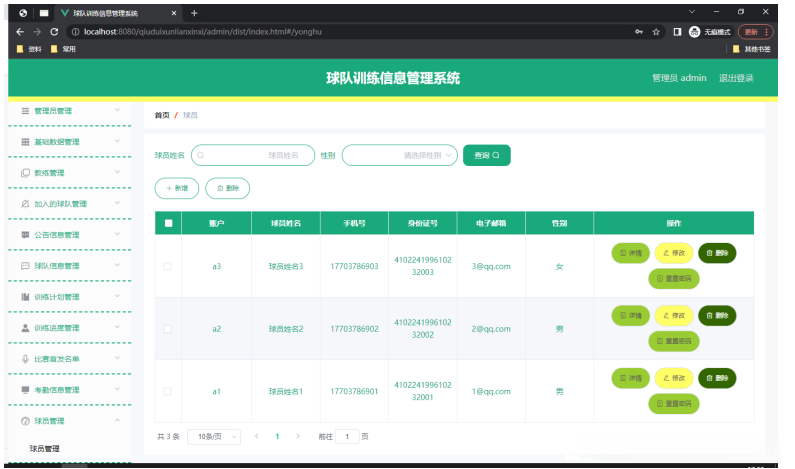
Task: Bookmark this page with the star icon
Action: pyautogui.click(x=656, y=32)
